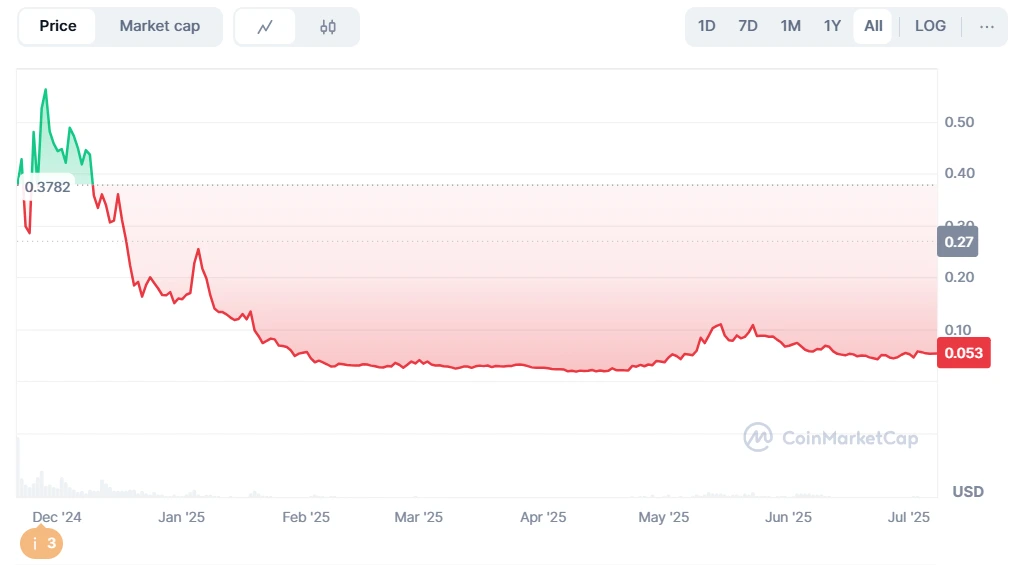Image resolution: width=1021 pixels, height=565 pixels.
Task: Click the Jul '25 axis label
Action: 908,517
